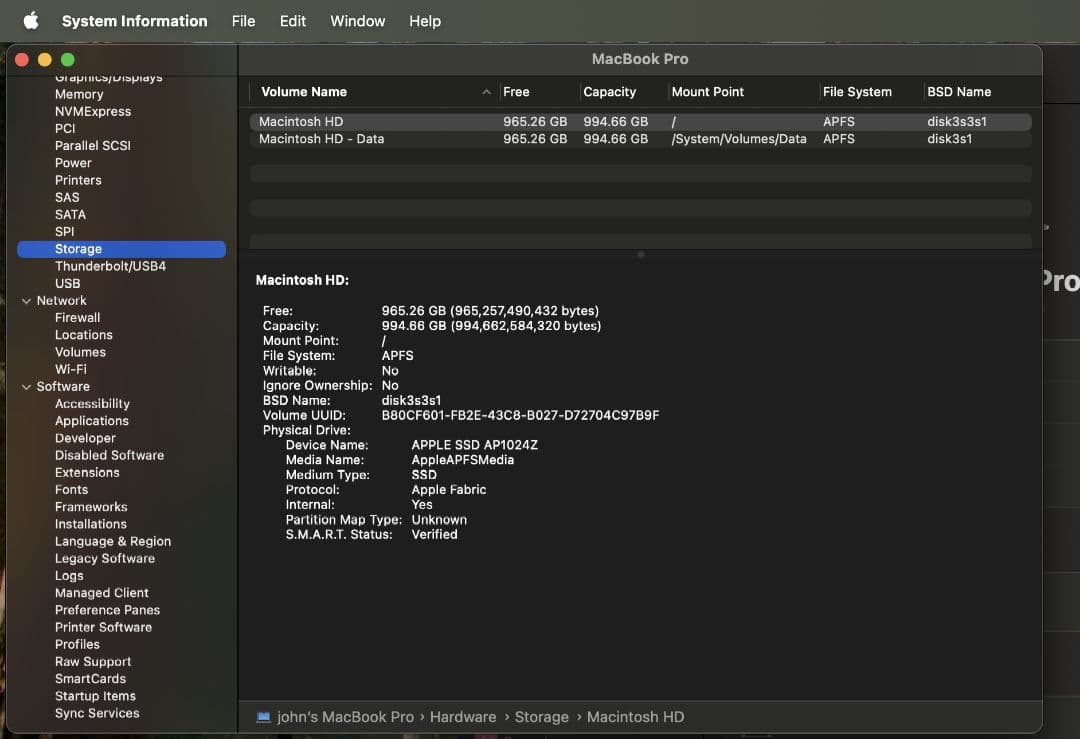Sort by Volume Name column arrow
The width and height of the screenshot is (1080, 739).
click(x=486, y=92)
